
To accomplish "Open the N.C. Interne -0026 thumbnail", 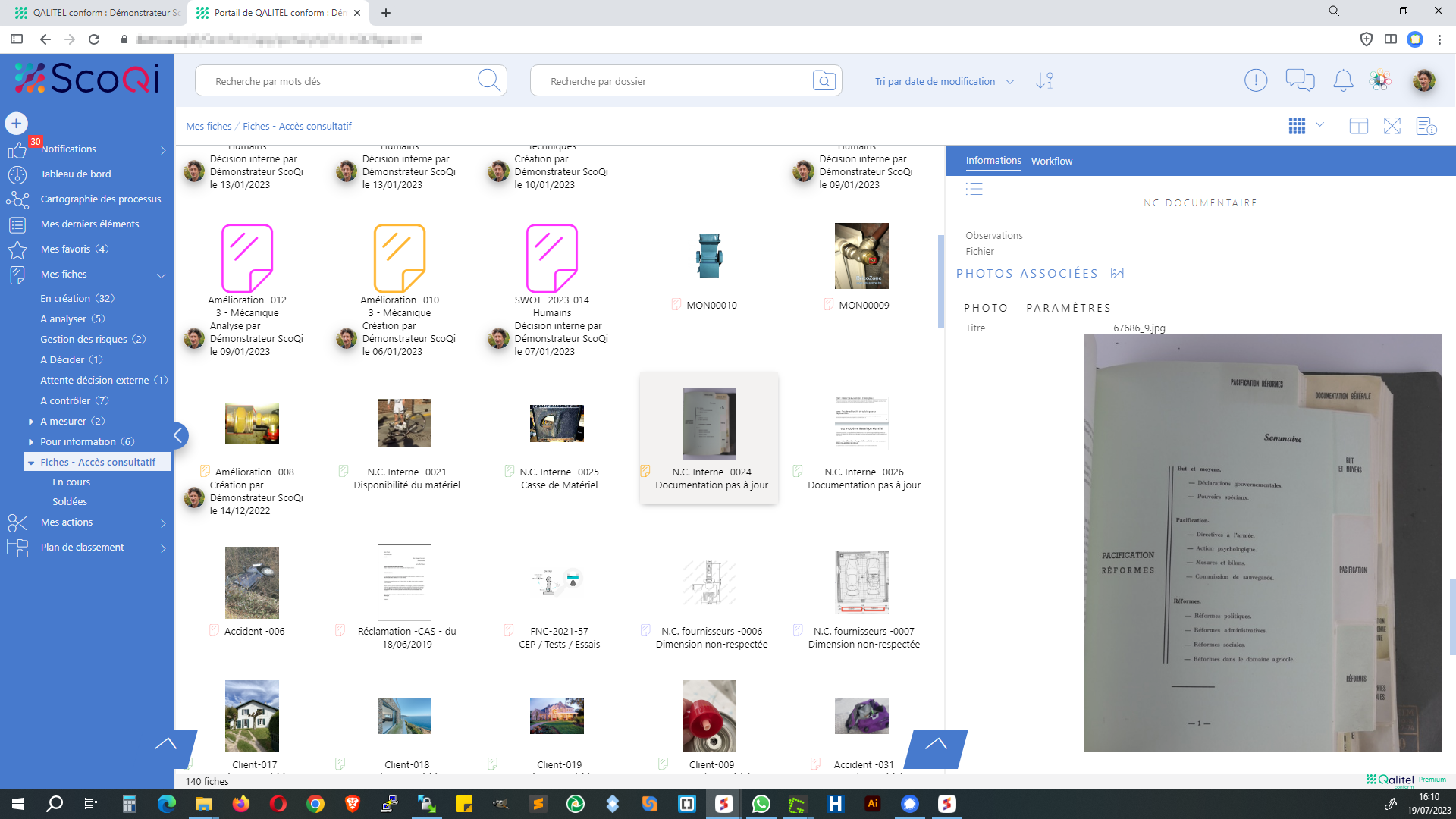I will tap(861, 423).
